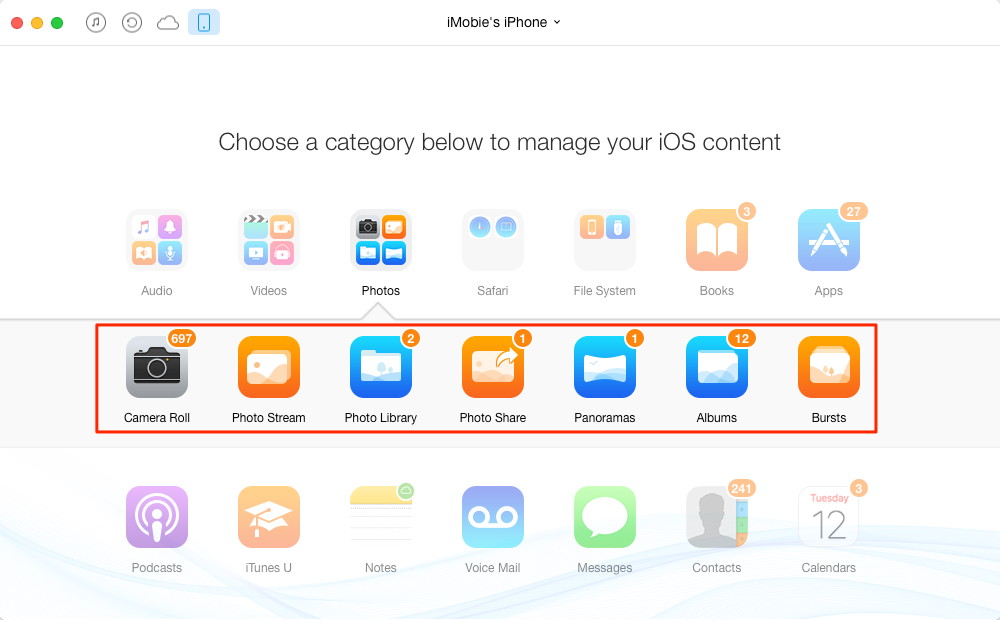The height and width of the screenshot is (620, 1000).
Task: Switch to iTunes library toolbar tab
Action: (96, 23)
